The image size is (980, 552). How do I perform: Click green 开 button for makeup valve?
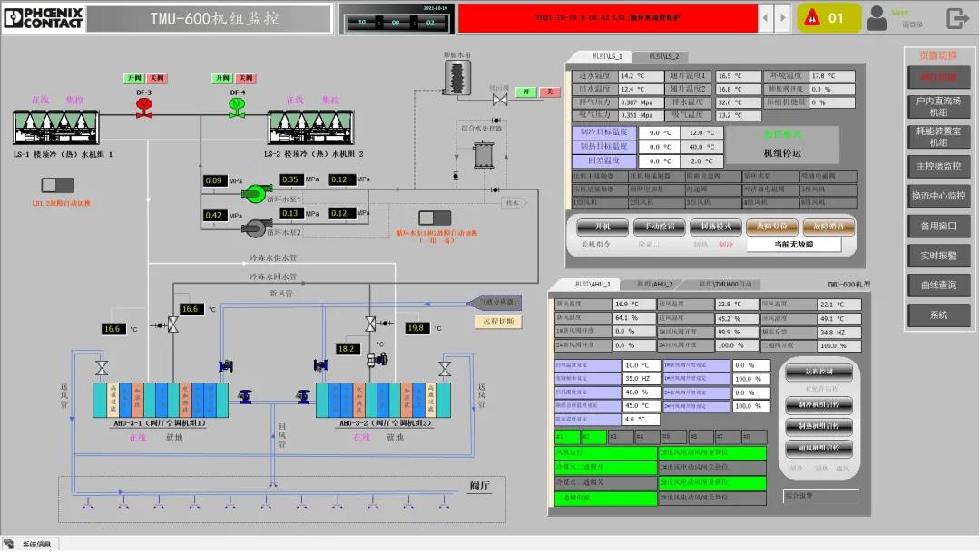click(526, 92)
